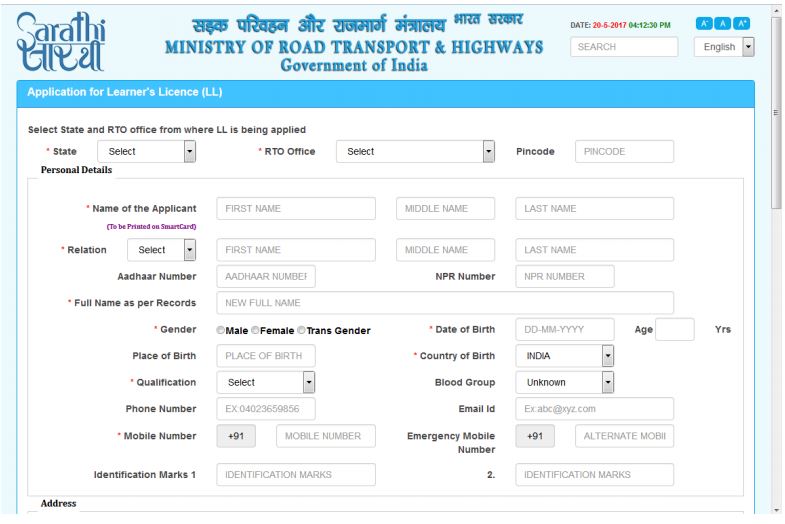
Task: Open the State dropdown
Action: point(146,152)
